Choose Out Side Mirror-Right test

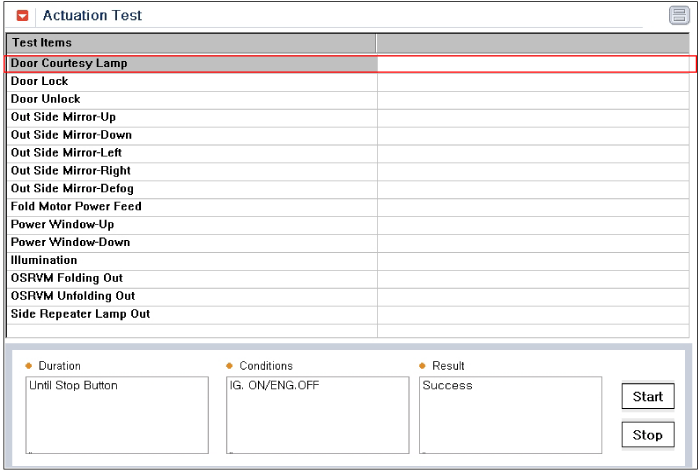click(x=348, y=171)
